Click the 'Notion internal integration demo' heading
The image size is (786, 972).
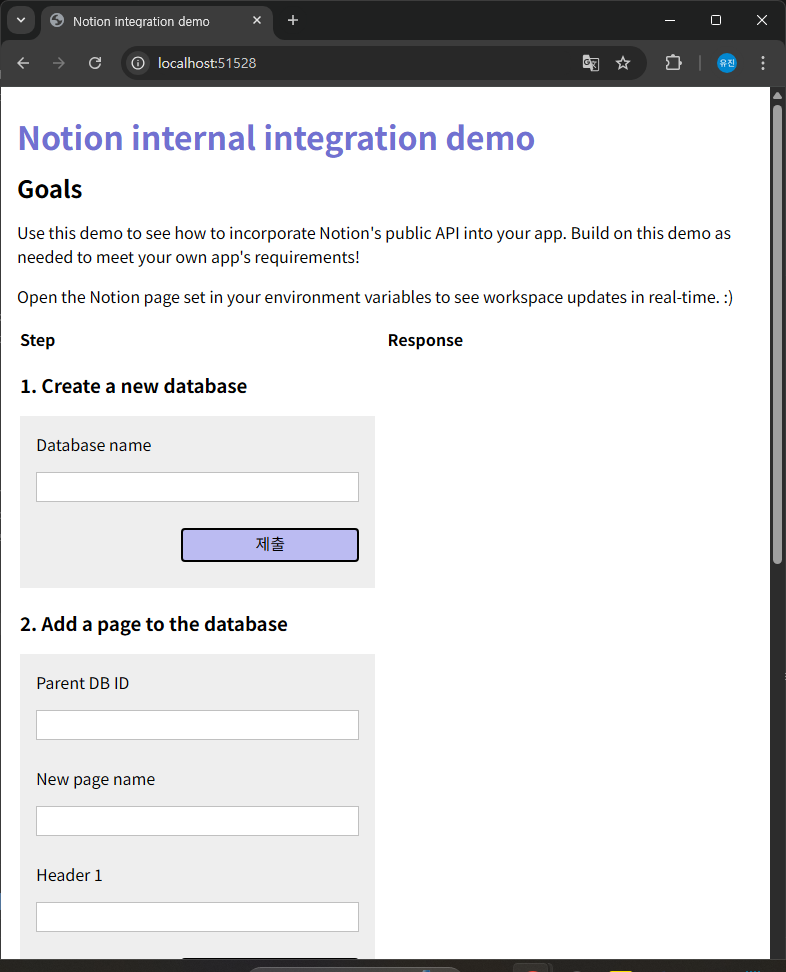pyautogui.click(x=276, y=138)
